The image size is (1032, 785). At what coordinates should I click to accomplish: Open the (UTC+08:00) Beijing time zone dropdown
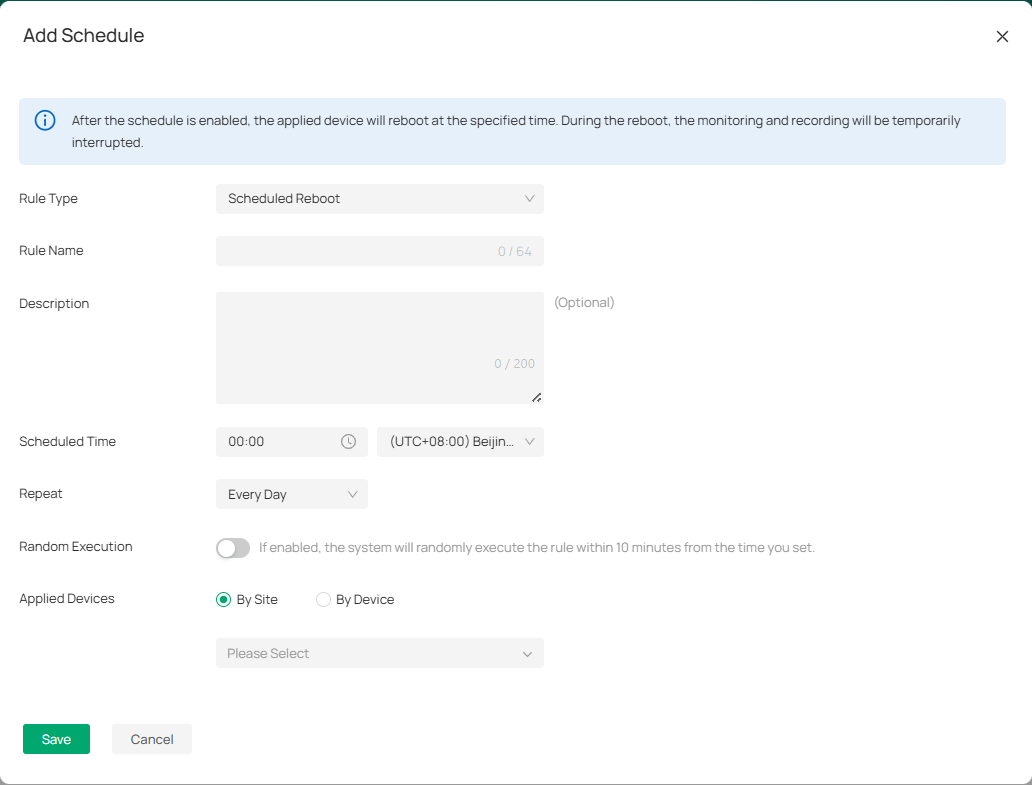pos(452,442)
